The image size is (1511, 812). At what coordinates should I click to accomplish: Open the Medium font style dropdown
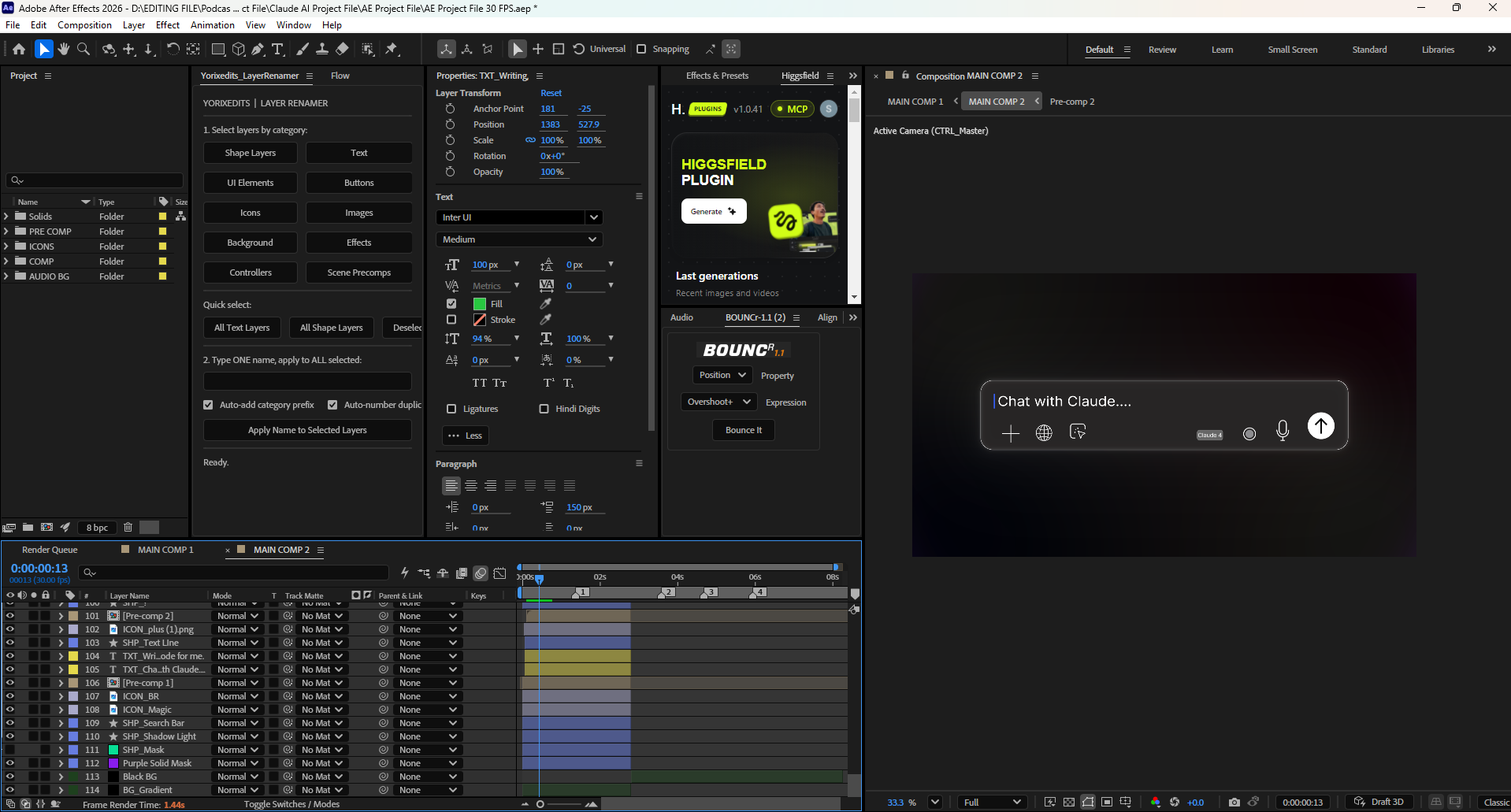(518, 239)
